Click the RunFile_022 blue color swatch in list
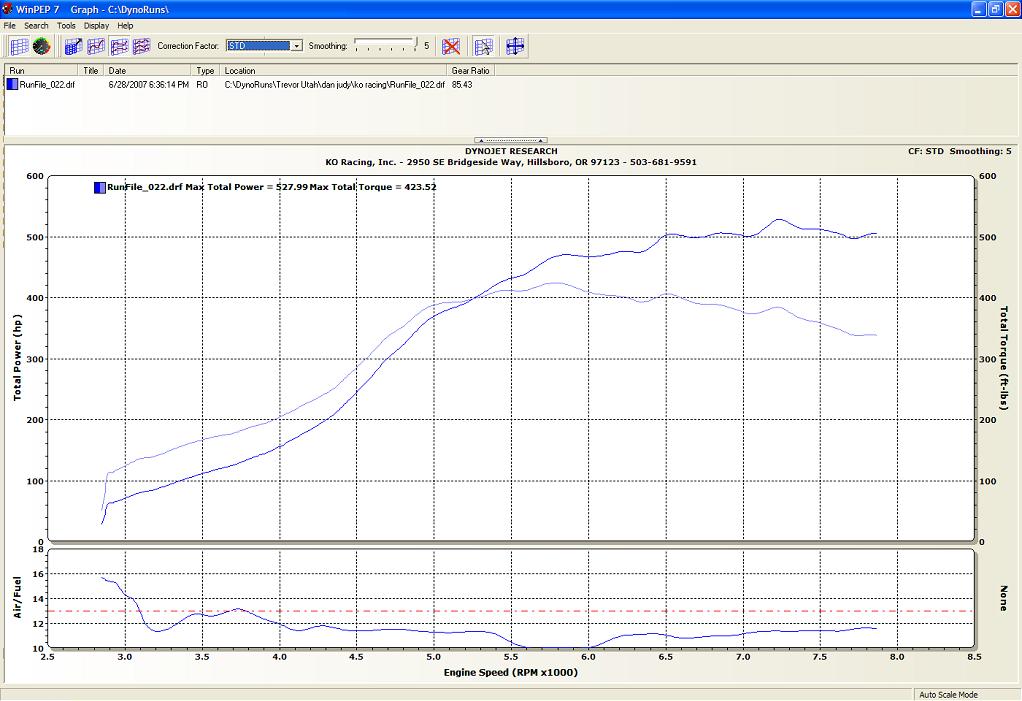Viewport: 1022px width, 701px height. (12, 85)
